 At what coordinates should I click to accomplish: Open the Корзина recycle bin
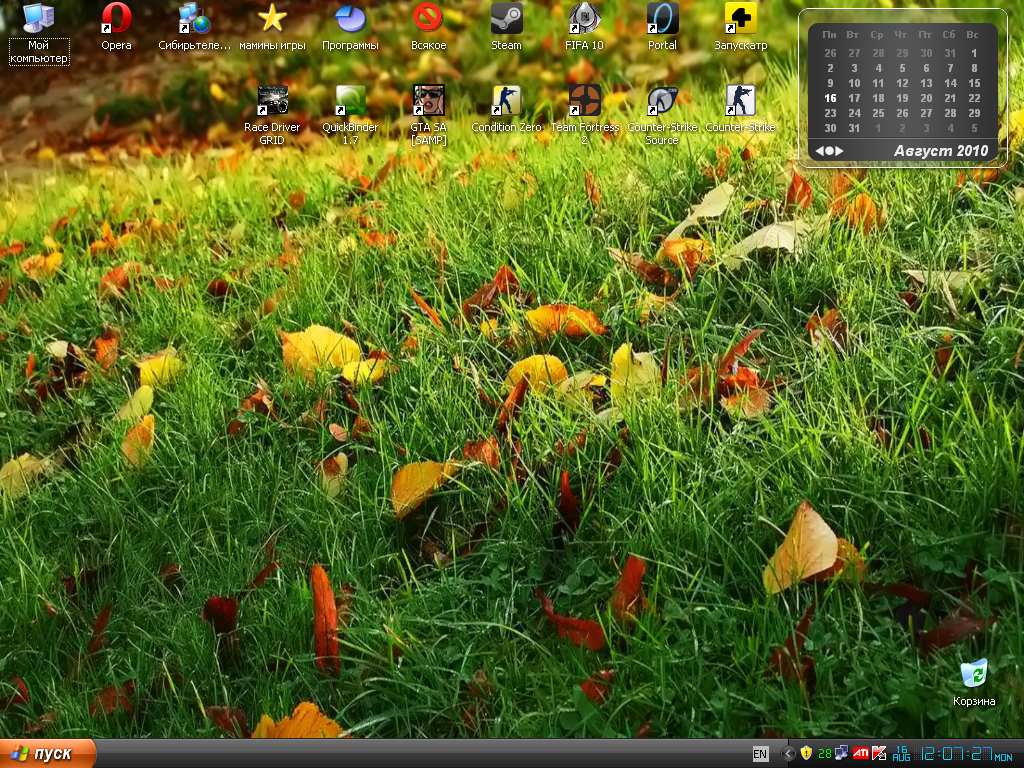(x=973, y=674)
